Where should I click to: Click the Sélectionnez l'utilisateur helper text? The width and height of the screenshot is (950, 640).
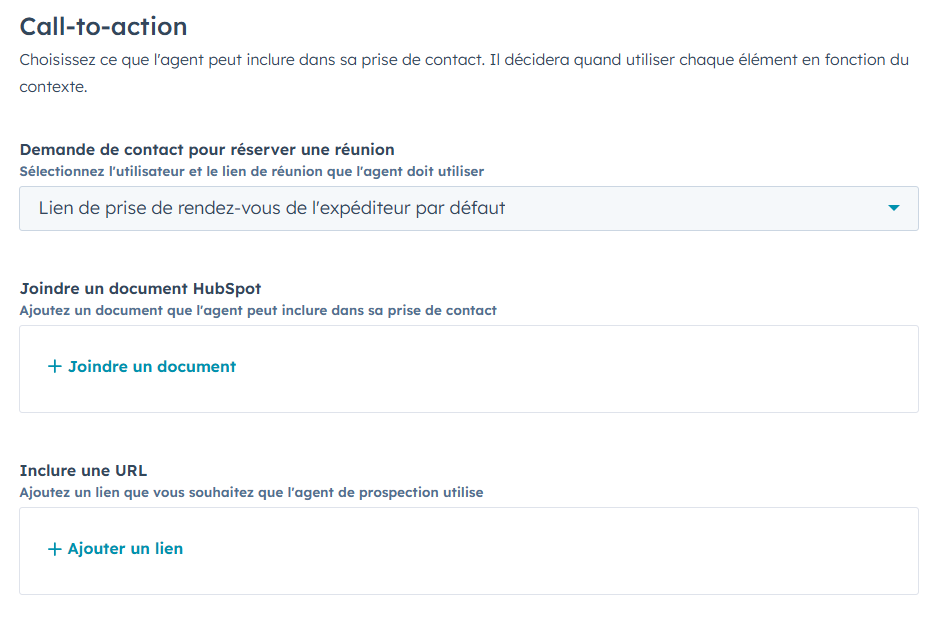(x=251, y=171)
